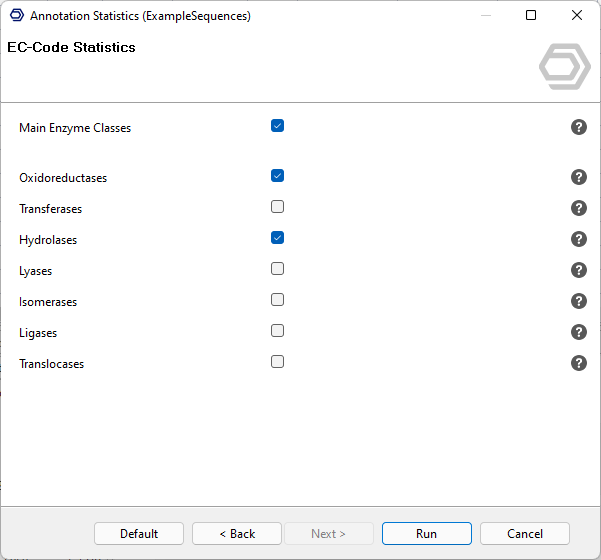Disable the Oxidoreductases checkbox
601x560 pixels.
278,176
